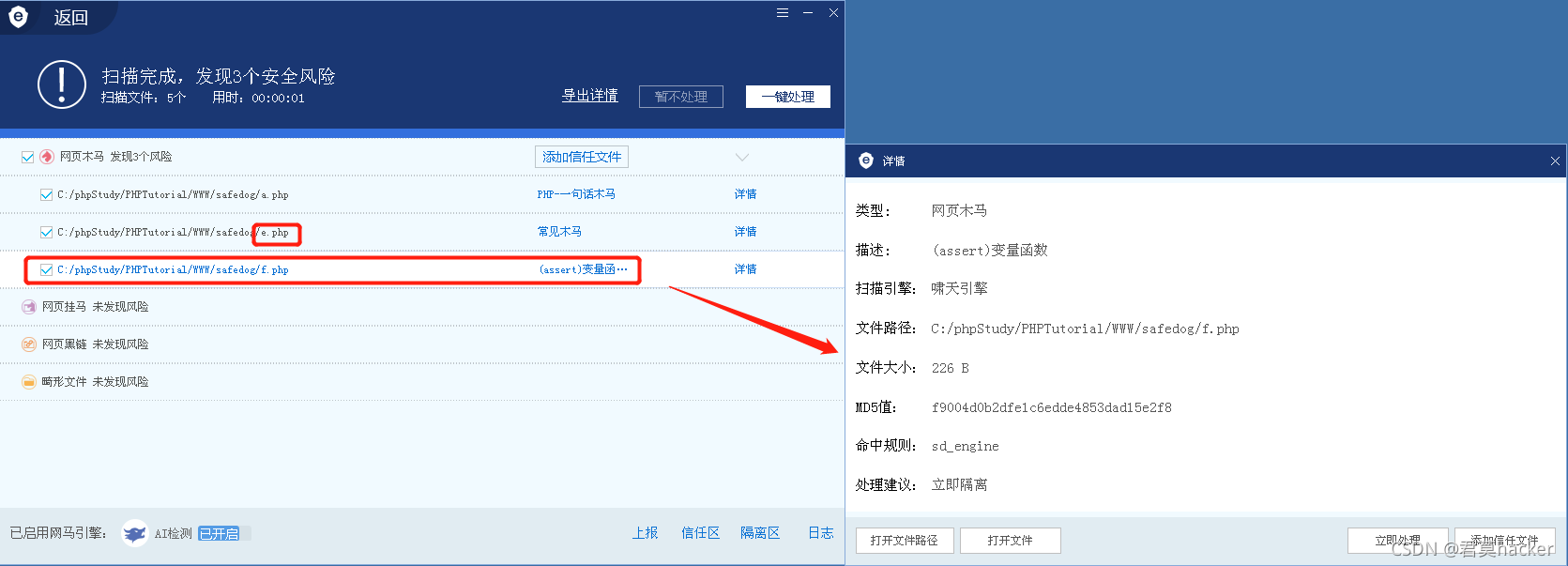Open 详情 for f.php
1568x566 pixels.
click(745, 269)
